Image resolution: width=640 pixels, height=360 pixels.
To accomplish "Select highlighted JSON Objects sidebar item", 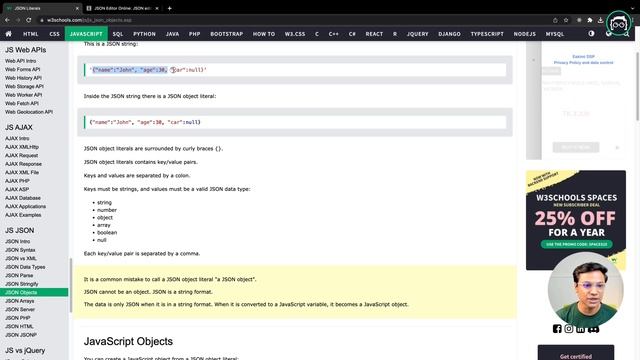I will tap(34, 292).
